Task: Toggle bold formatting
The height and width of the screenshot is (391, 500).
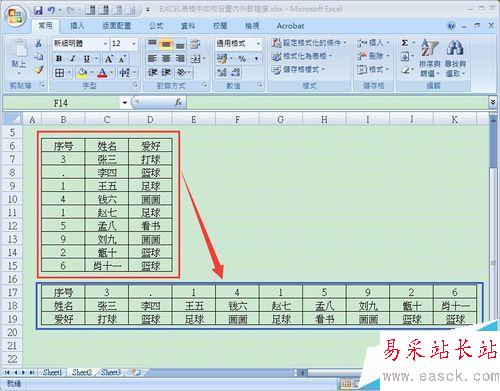Action: [59, 59]
